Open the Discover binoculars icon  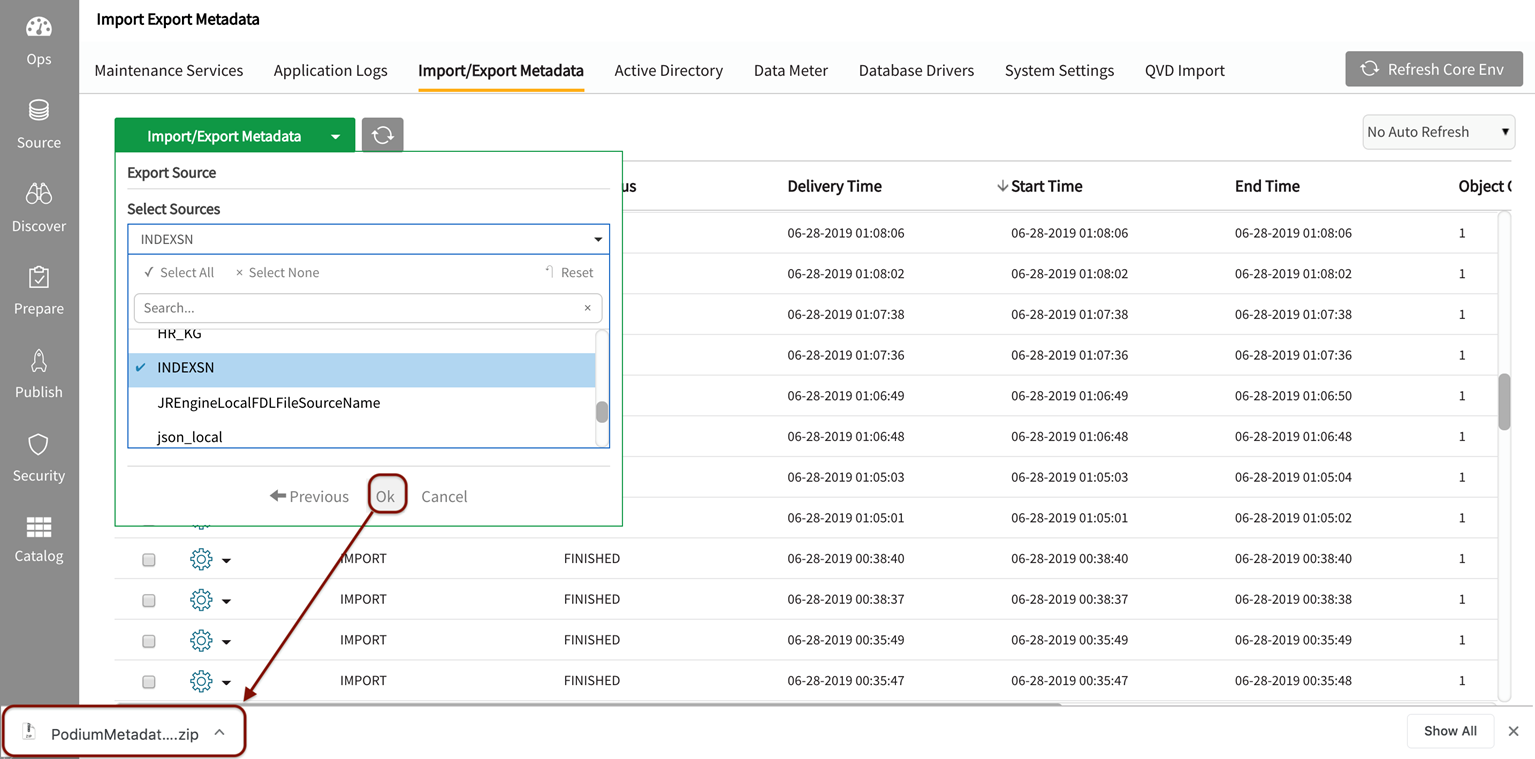(x=39, y=194)
